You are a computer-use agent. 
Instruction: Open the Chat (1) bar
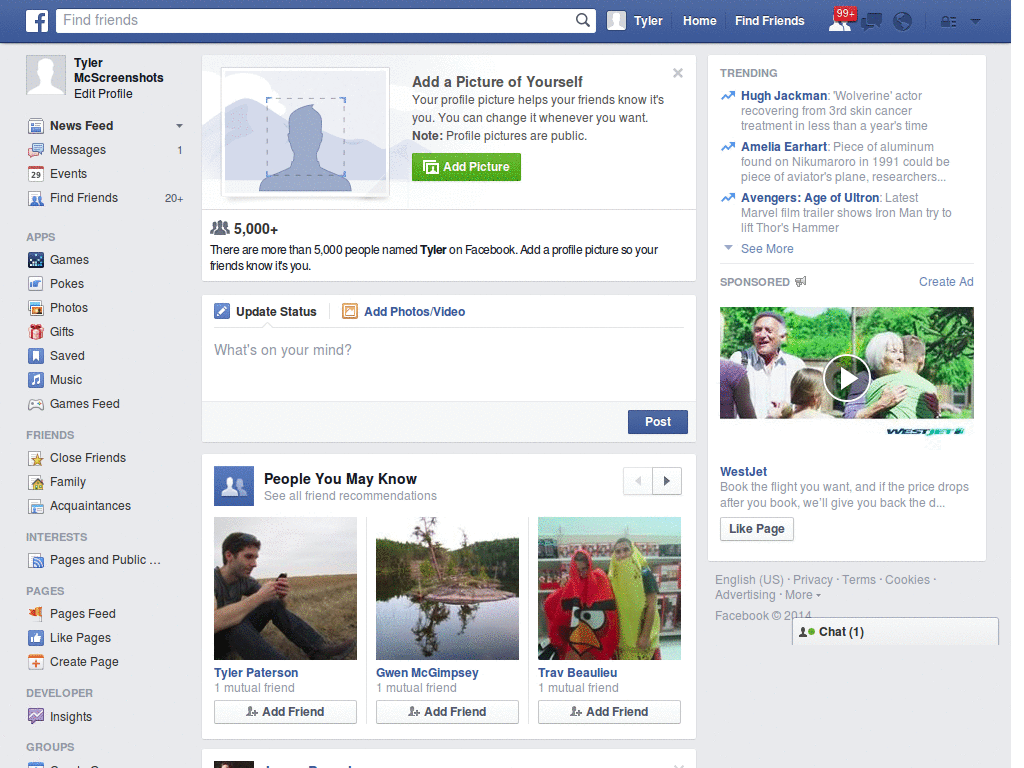pyautogui.click(x=895, y=632)
